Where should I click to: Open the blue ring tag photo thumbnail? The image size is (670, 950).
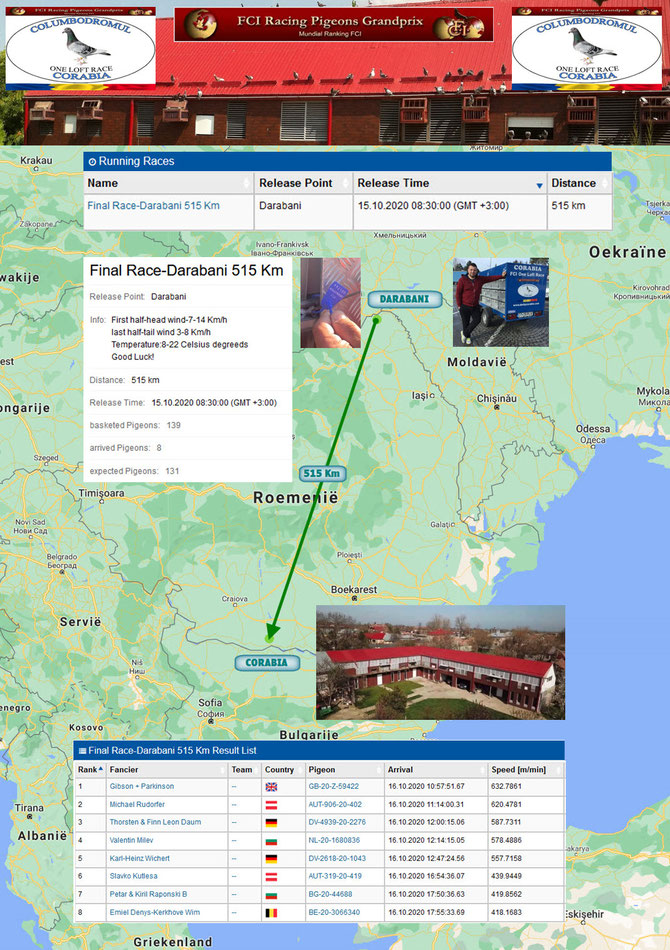331,303
